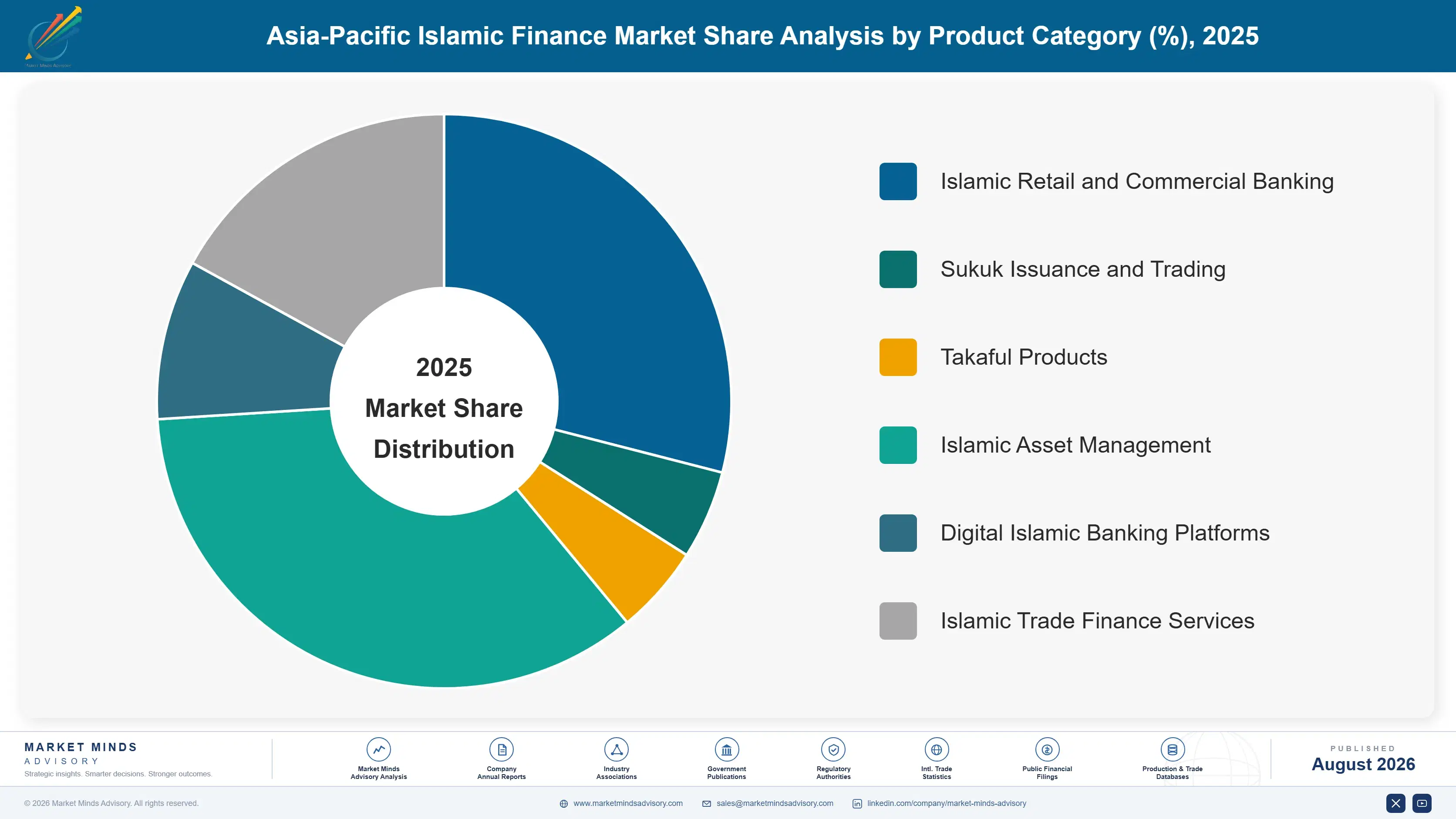
Task: Open www.marketmindsadvisory.com link
Action: click(x=628, y=803)
